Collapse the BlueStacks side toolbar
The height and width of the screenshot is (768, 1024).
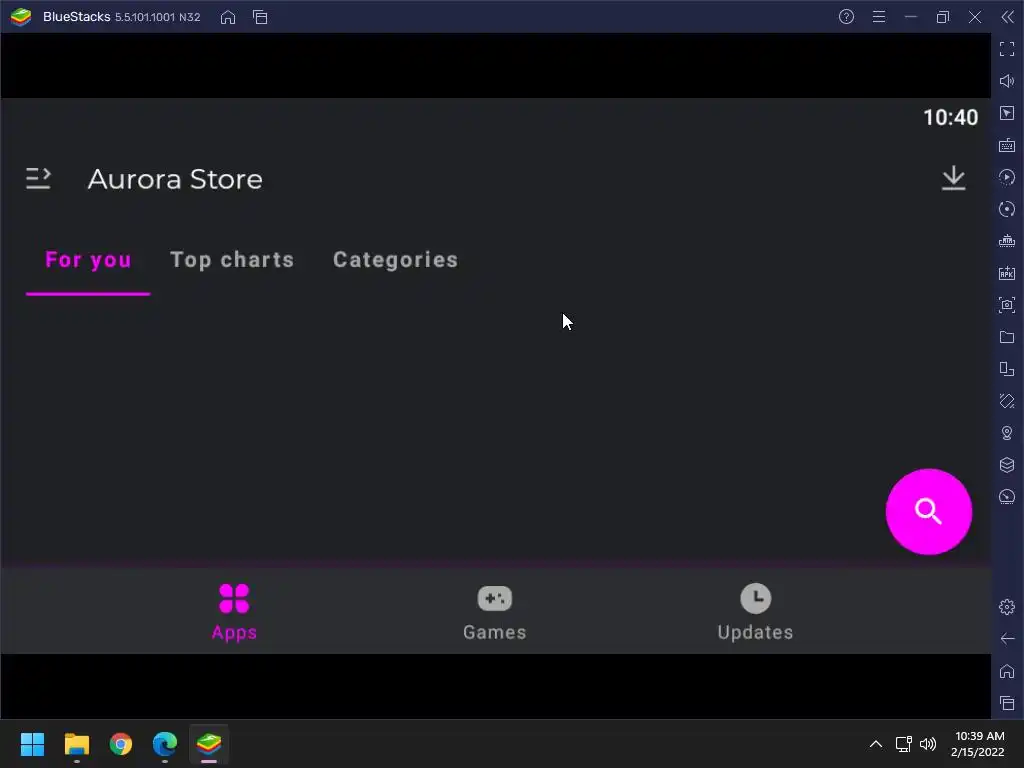[1008, 17]
